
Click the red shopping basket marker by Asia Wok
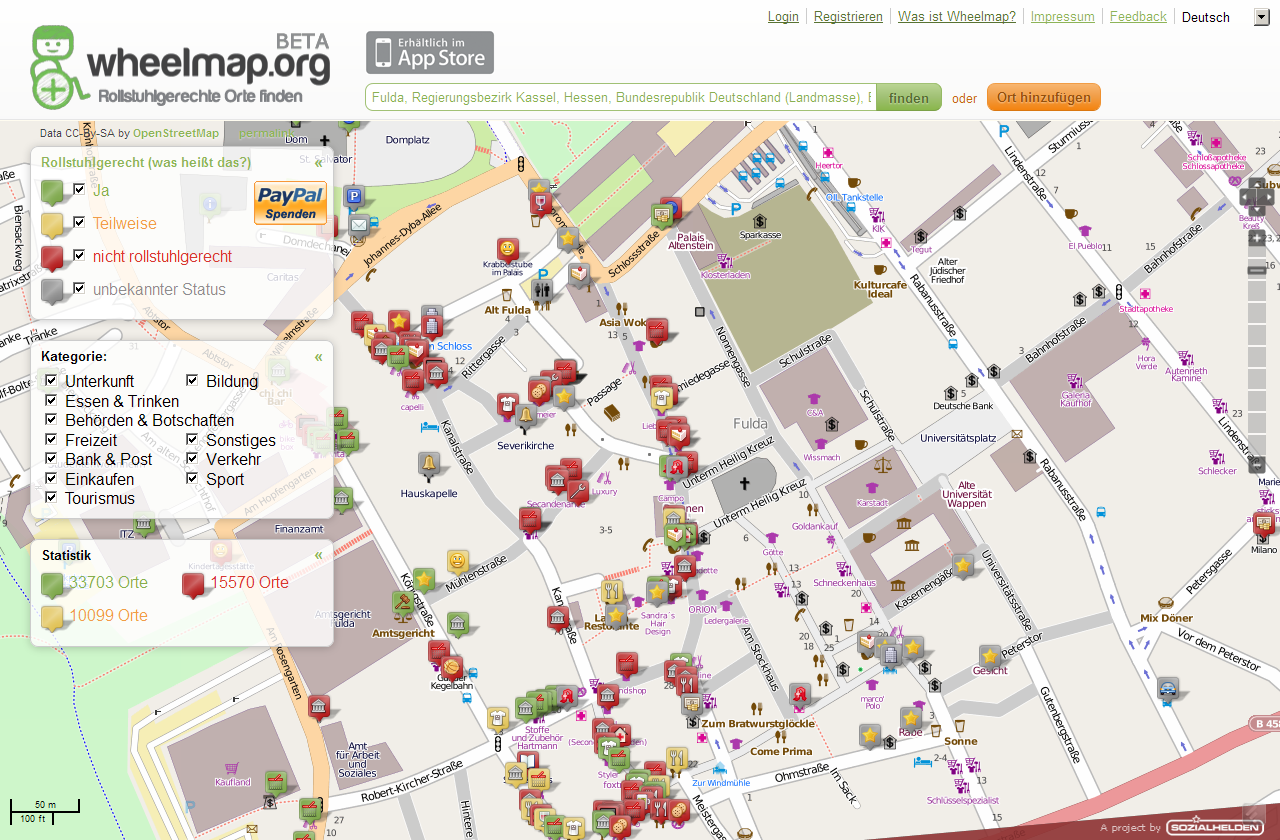656,329
